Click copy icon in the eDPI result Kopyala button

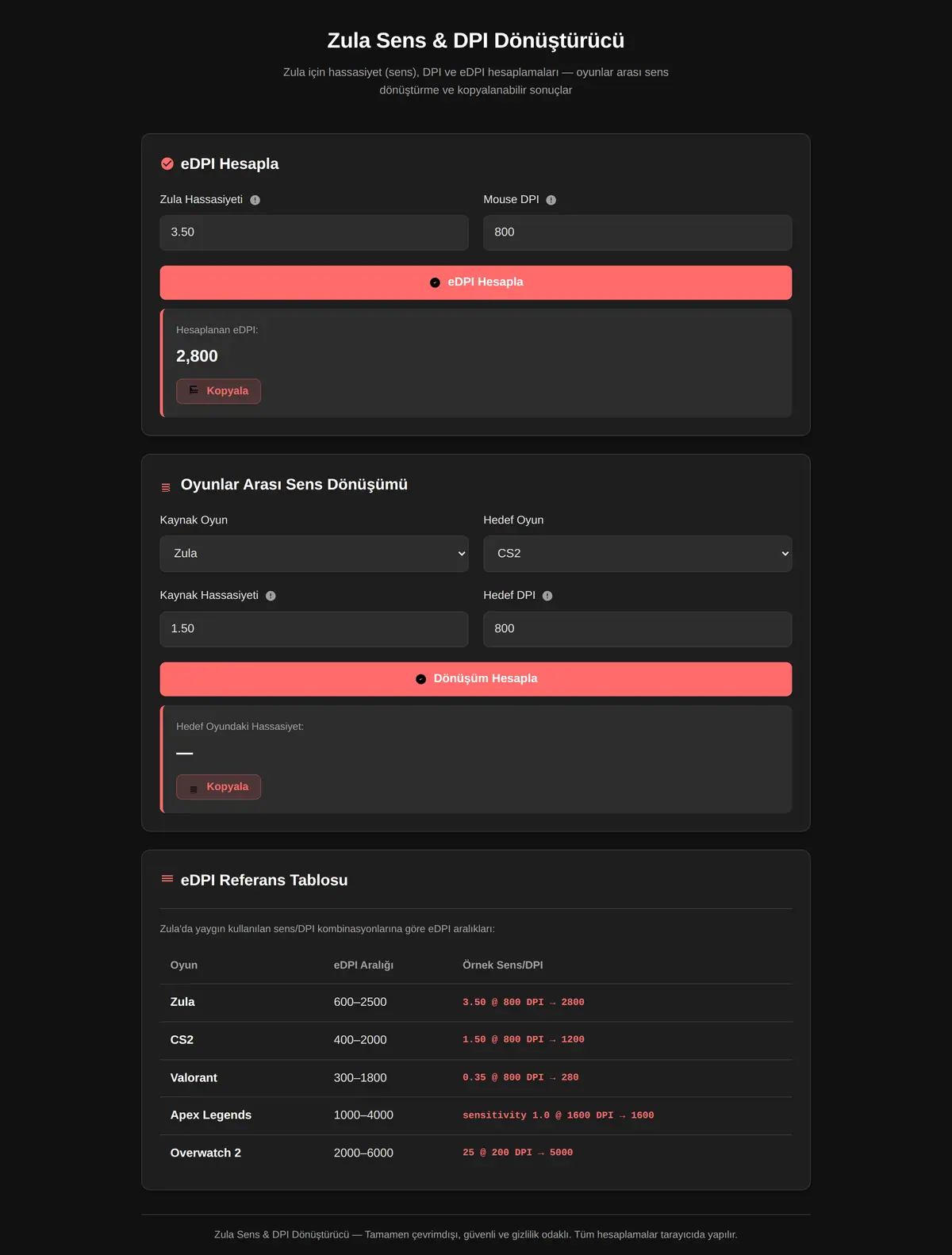[194, 390]
